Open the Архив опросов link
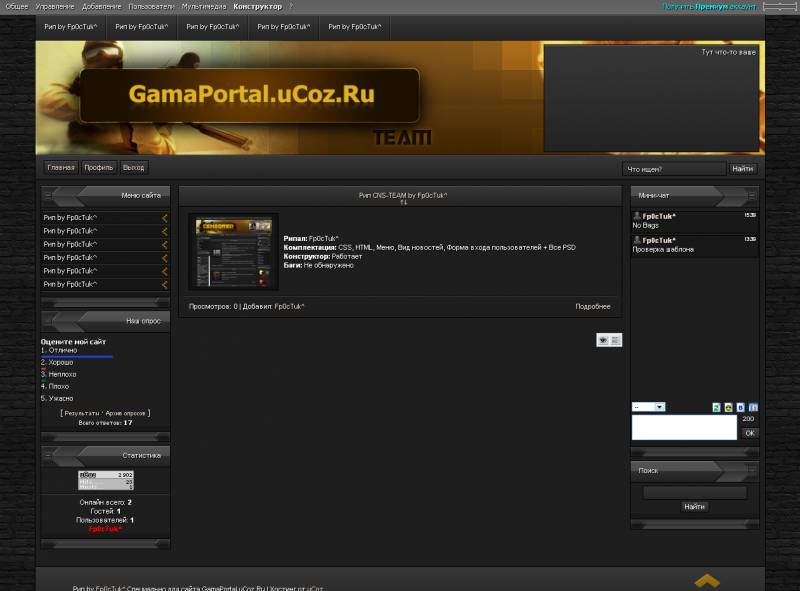This screenshot has width=800, height=591. (126, 413)
